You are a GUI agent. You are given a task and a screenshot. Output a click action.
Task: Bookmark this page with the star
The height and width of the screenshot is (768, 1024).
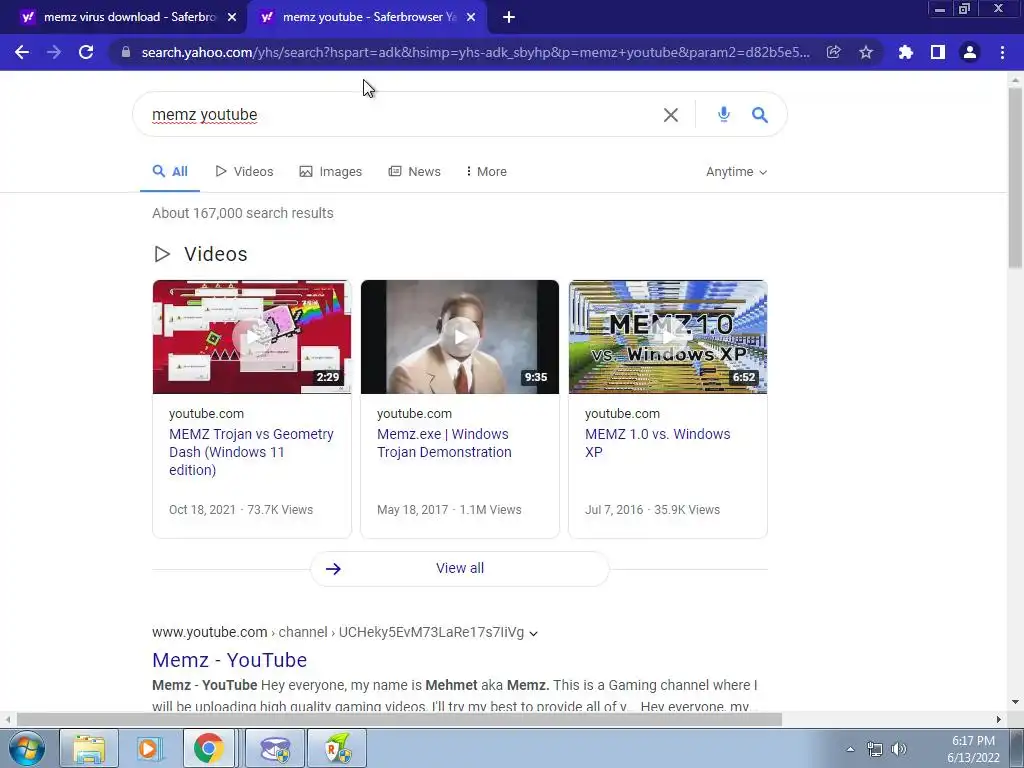tap(866, 52)
